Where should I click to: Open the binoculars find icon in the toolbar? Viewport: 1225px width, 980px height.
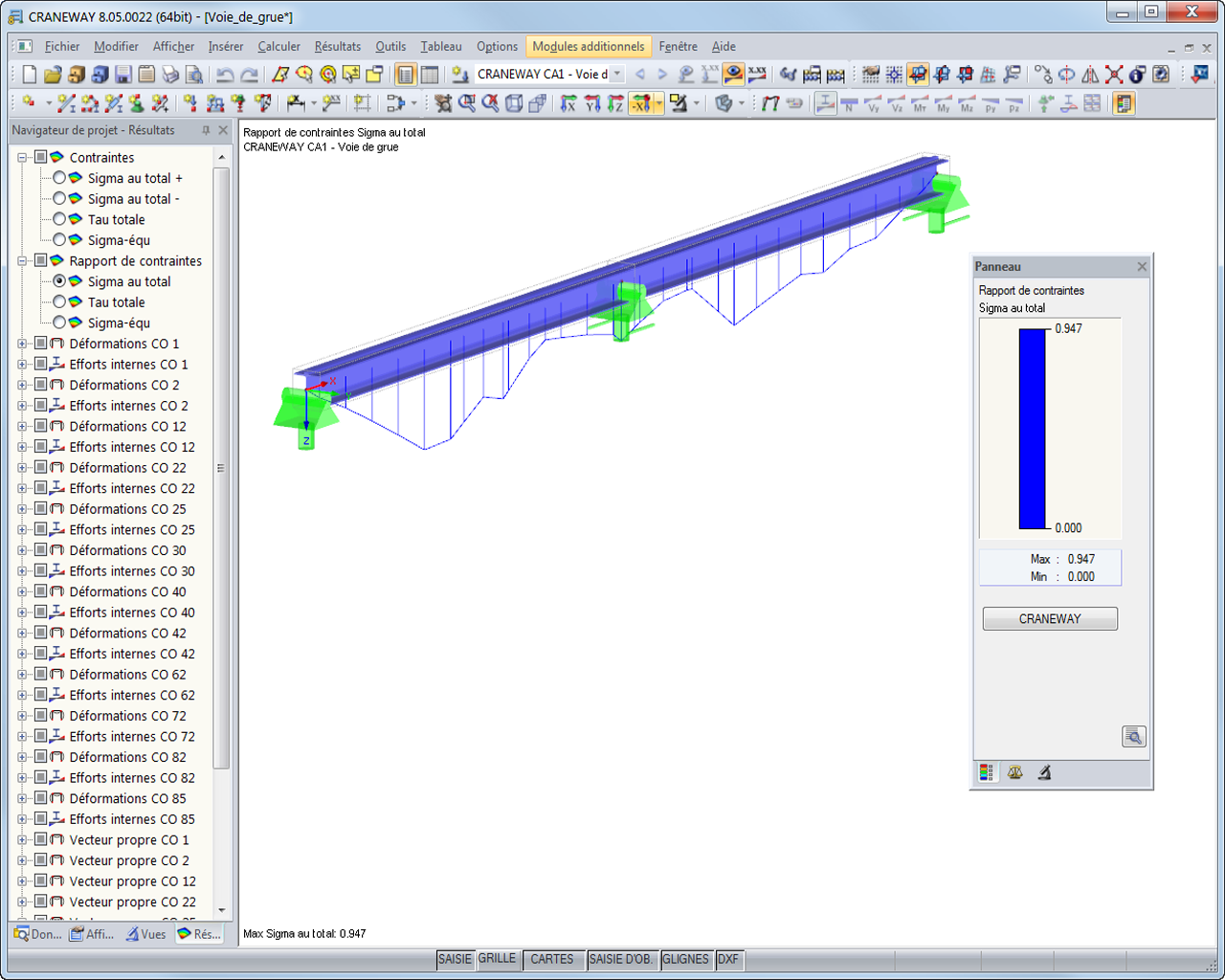[788, 75]
